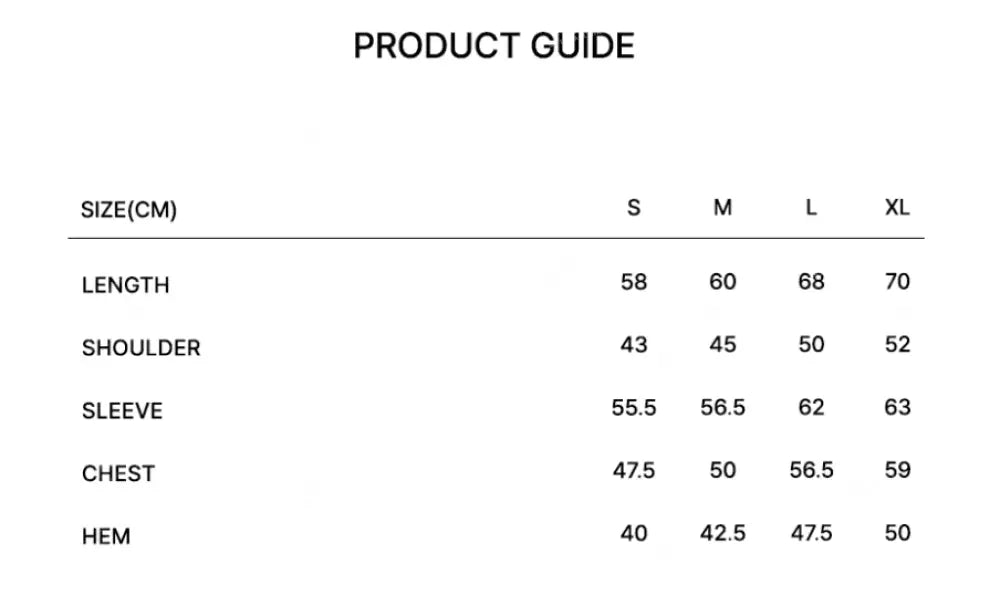1000x595 pixels.
Task: Select the S size column header
Action: pos(633,208)
